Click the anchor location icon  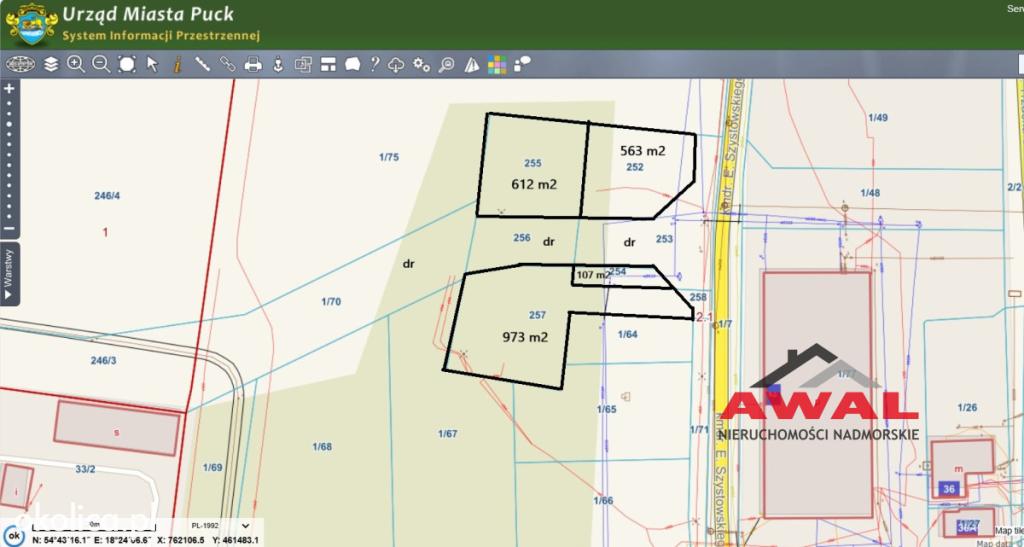[278, 64]
